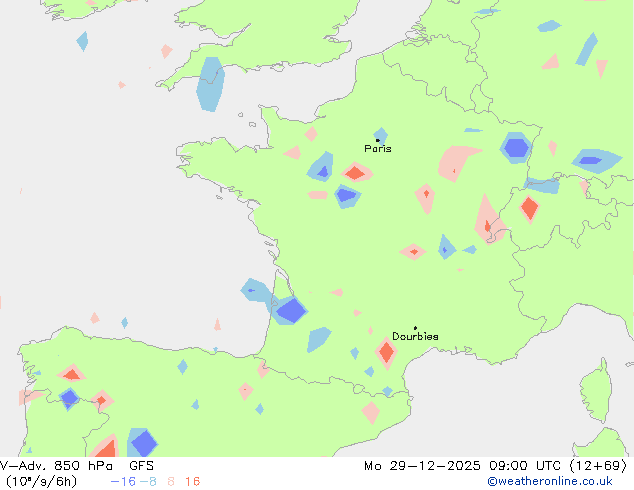This screenshot has height=490, width=634.
Task: Click the (12+69) forecast offset text
Action: [x=598, y=466]
